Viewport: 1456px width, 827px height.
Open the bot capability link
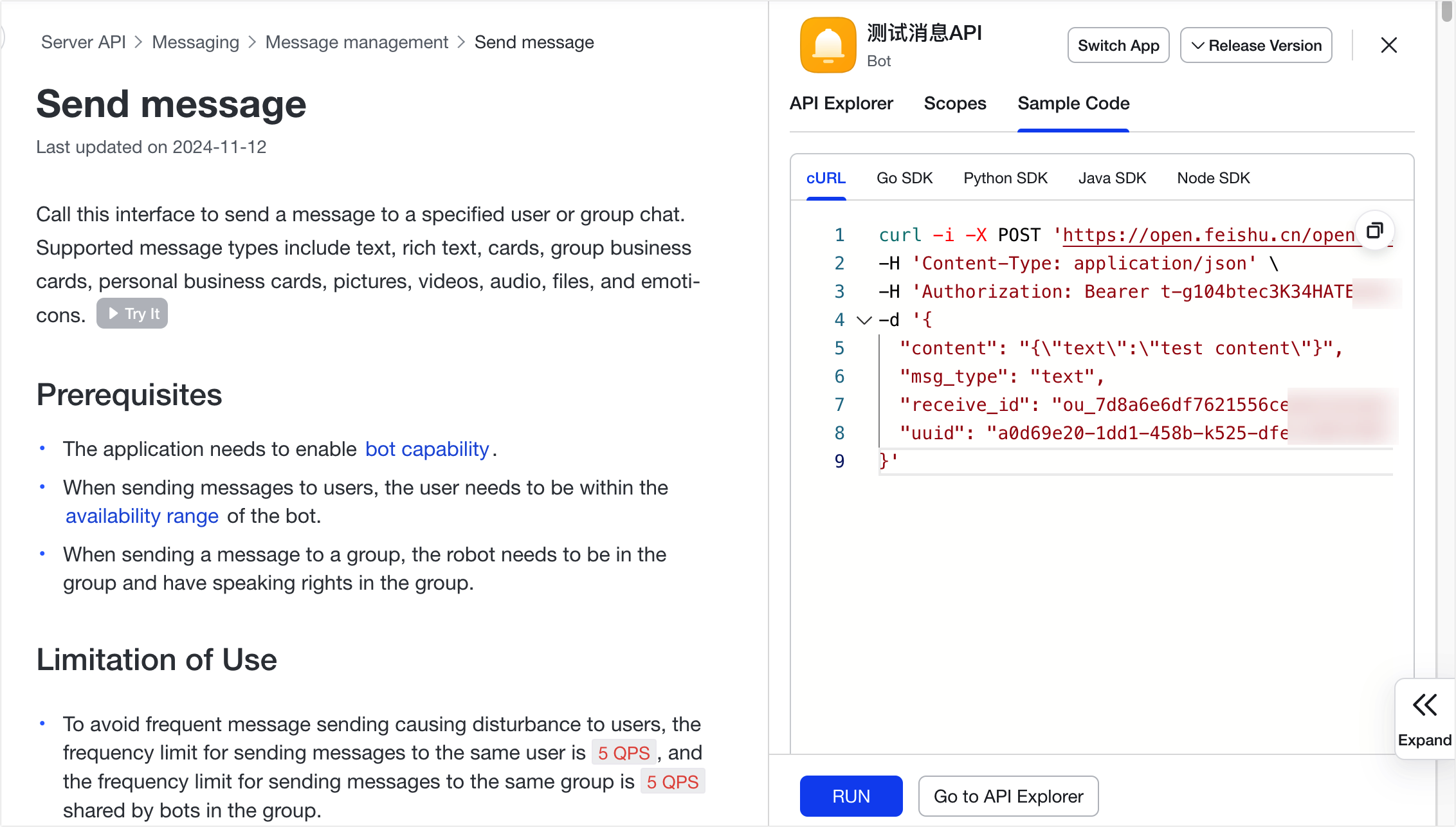point(427,449)
